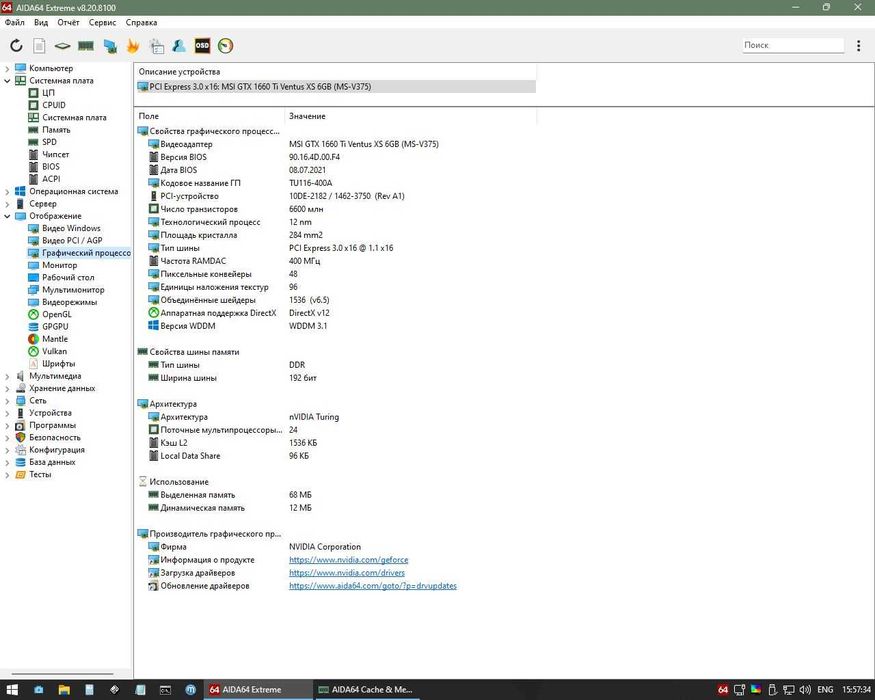Click the Поиск search field
This screenshot has height=700, width=875.
click(792, 45)
